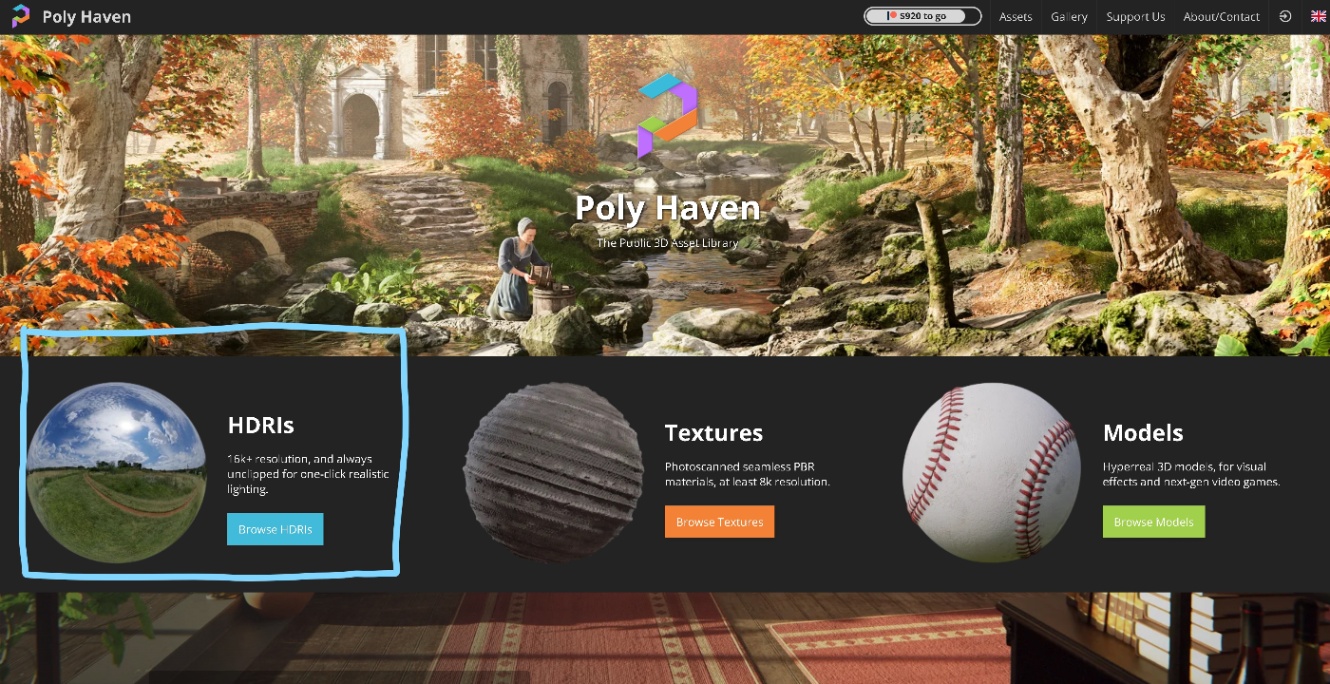
Task: Go to Support Us page
Action: click(x=1135, y=17)
